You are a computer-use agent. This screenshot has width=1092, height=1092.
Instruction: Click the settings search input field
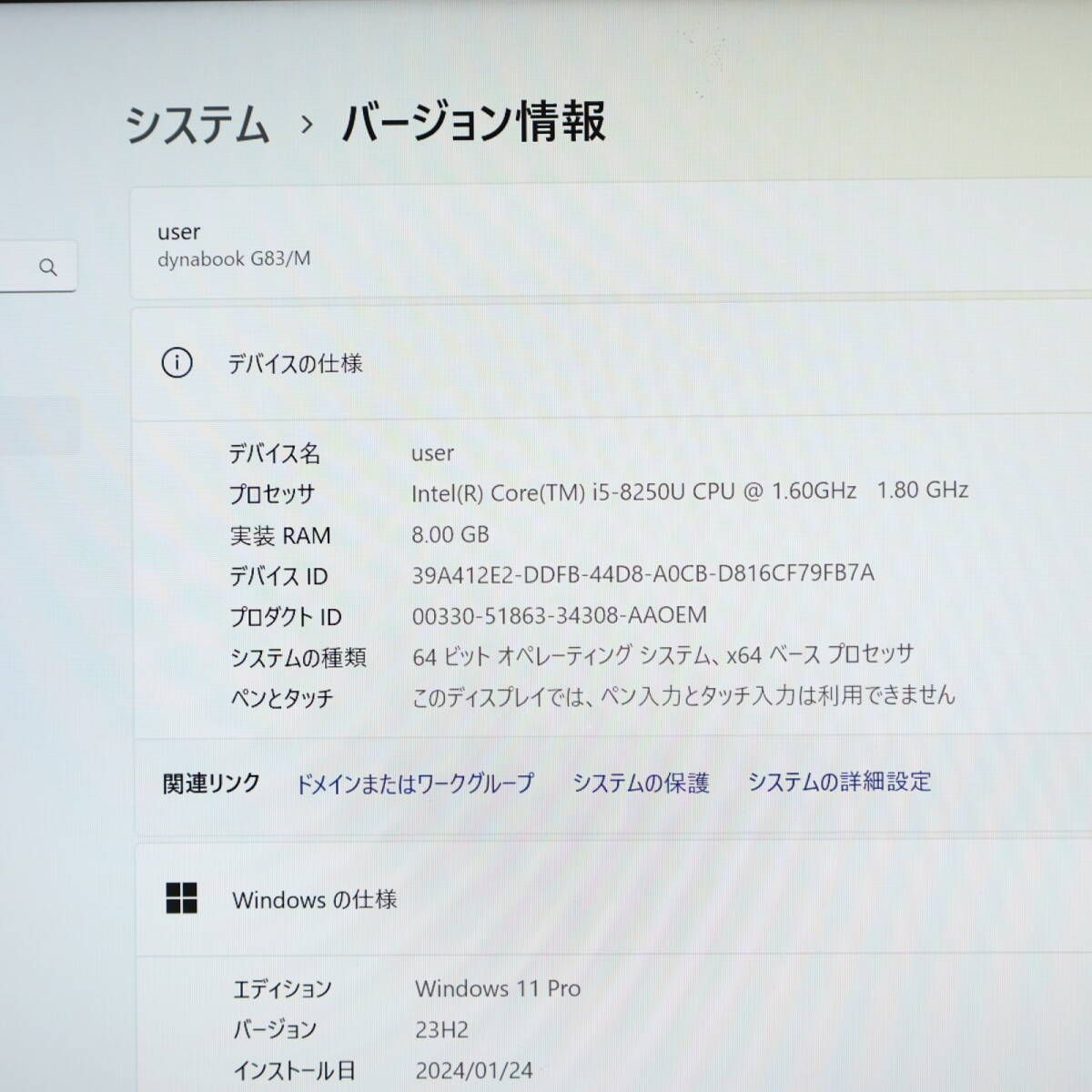click(x=38, y=267)
